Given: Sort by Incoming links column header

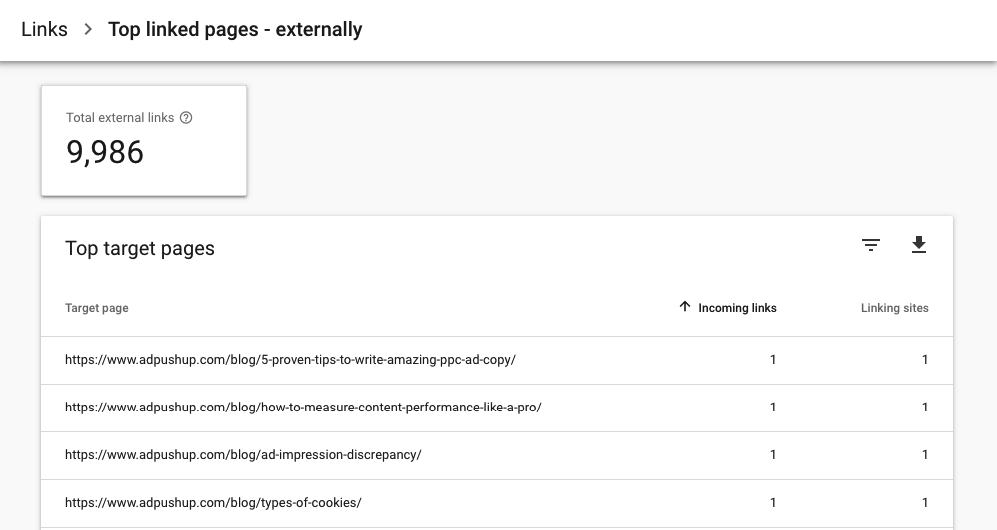Looking at the screenshot, I should [x=737, y=308].
